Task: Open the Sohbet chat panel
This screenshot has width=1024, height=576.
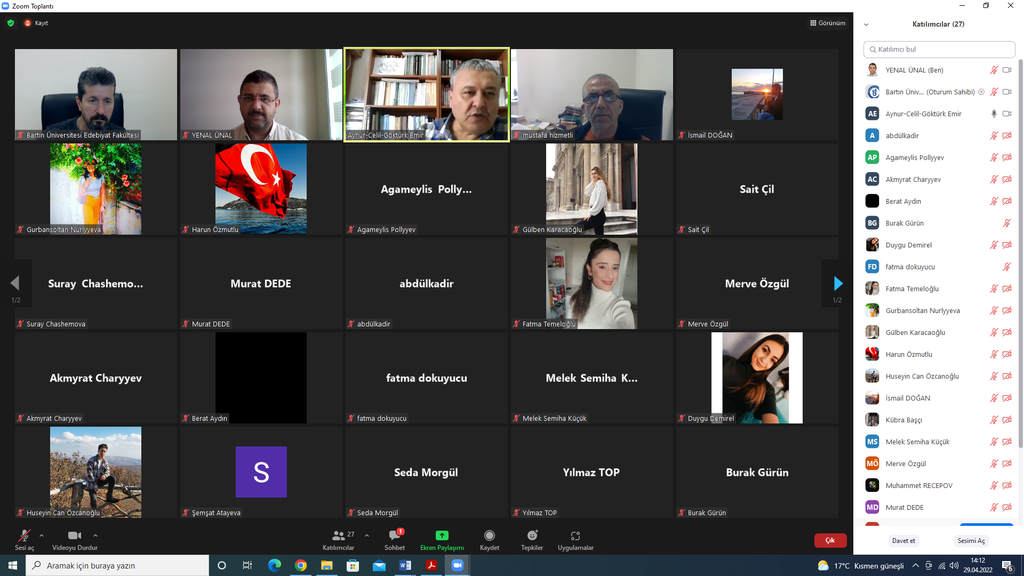Action: point(394,539)
